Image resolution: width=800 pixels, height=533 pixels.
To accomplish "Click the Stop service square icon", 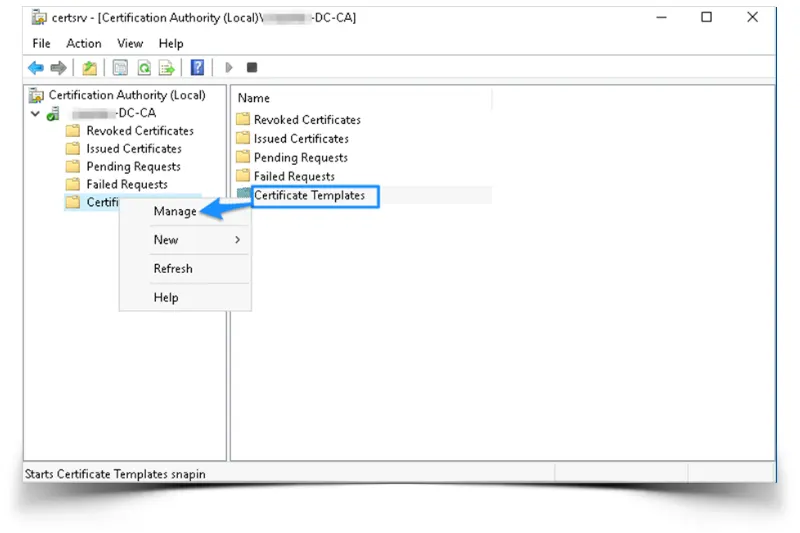I will pos(252,67).
